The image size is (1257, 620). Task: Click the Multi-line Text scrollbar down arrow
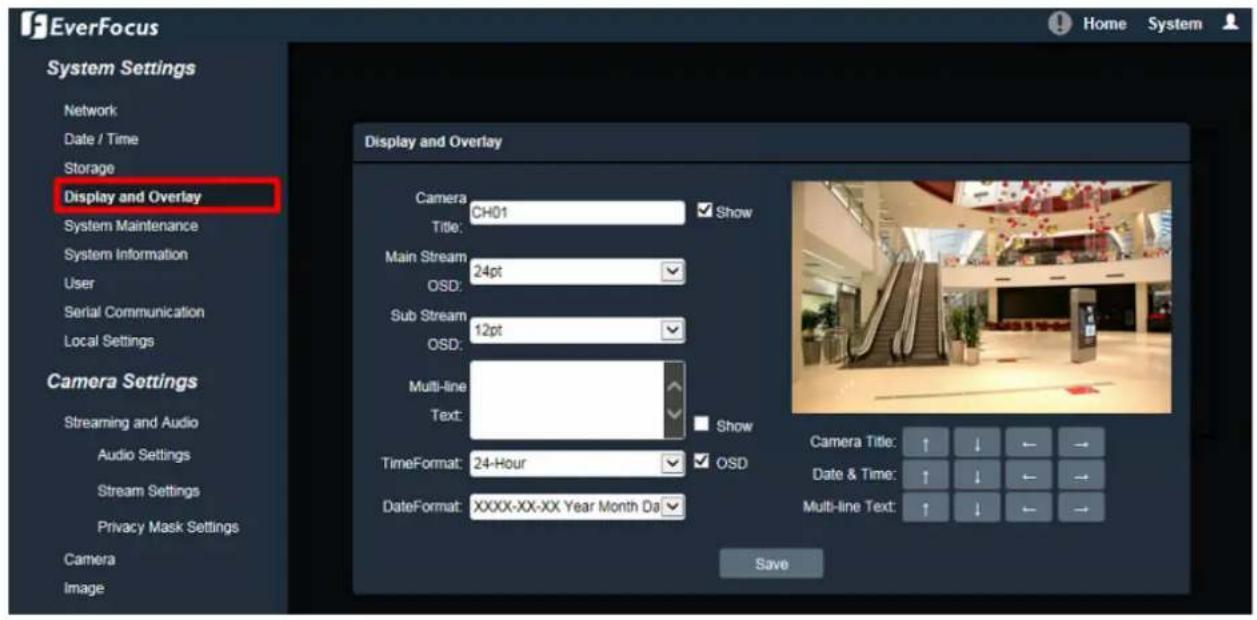point(674,413)
